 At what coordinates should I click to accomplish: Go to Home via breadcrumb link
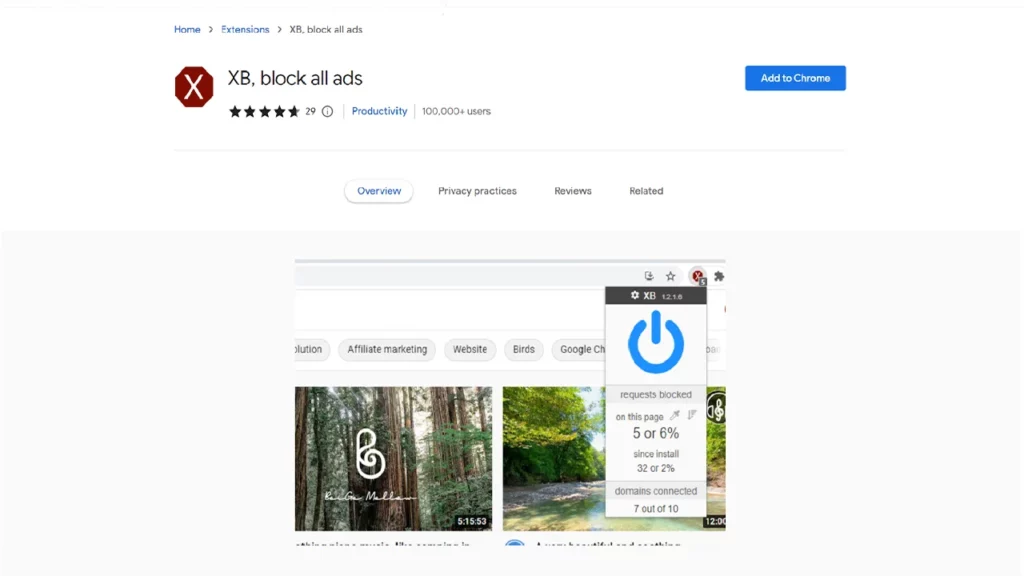pos(187,30)
